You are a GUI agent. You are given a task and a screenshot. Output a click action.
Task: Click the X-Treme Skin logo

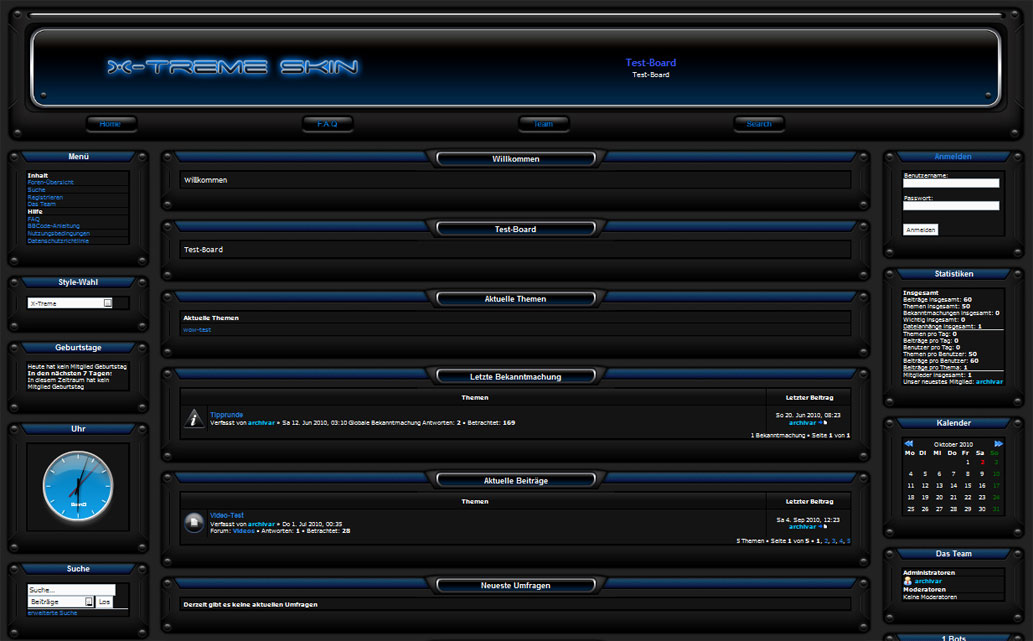233,68
